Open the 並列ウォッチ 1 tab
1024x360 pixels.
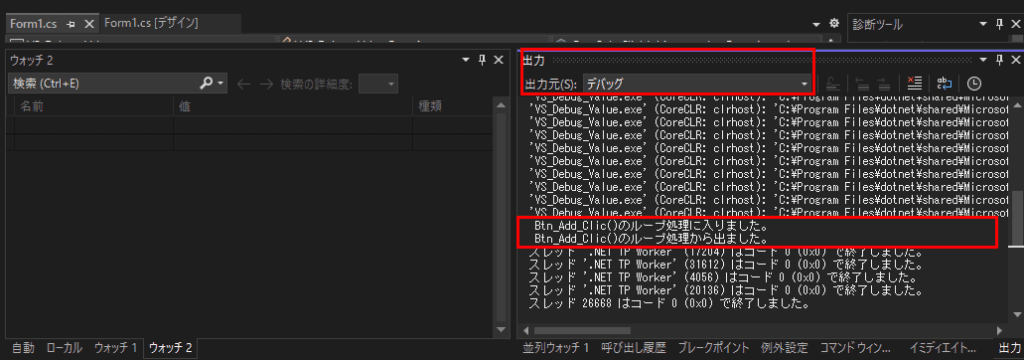point(556,348)
